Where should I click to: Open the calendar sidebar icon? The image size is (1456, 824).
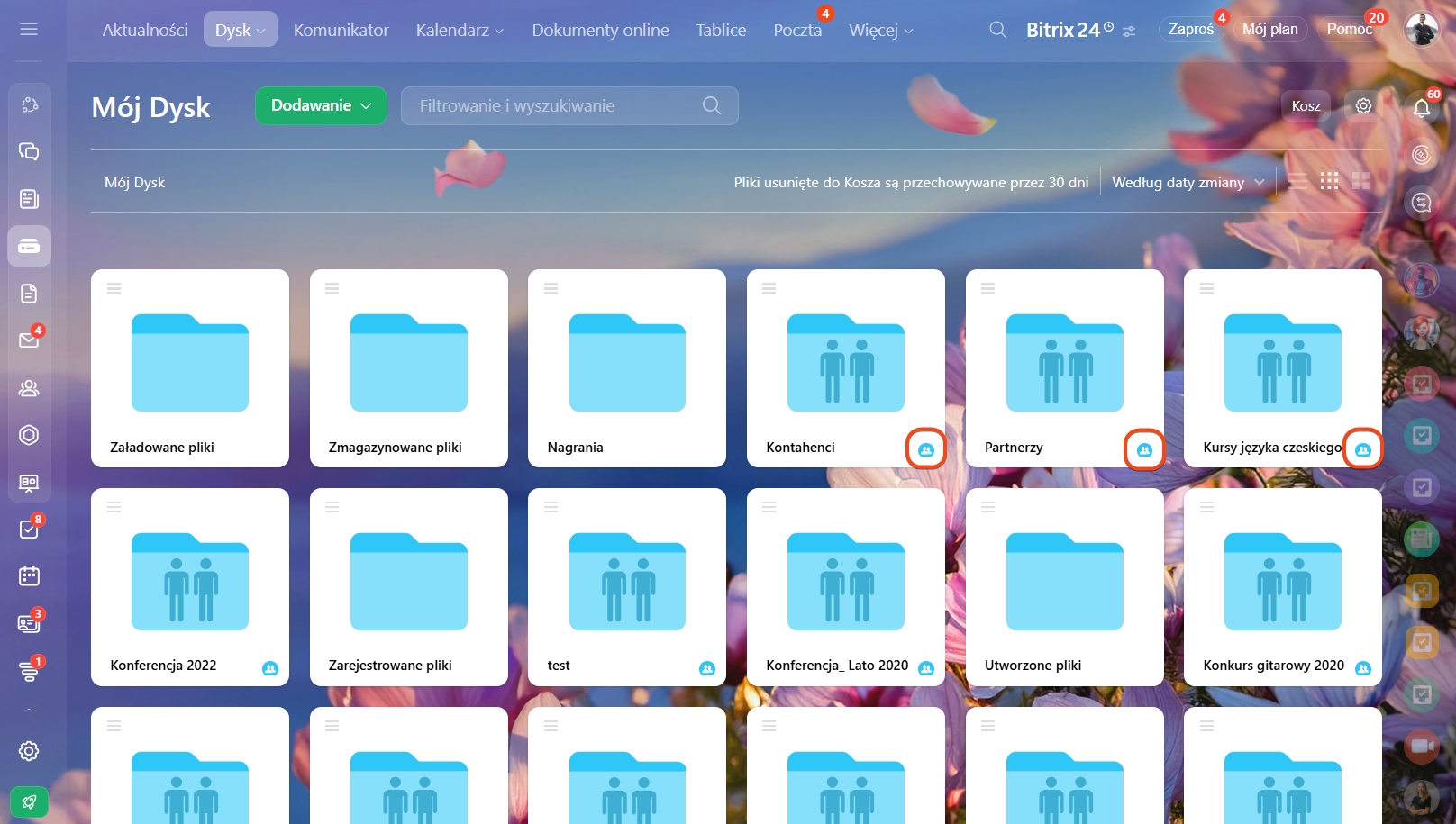pos(29,576)
